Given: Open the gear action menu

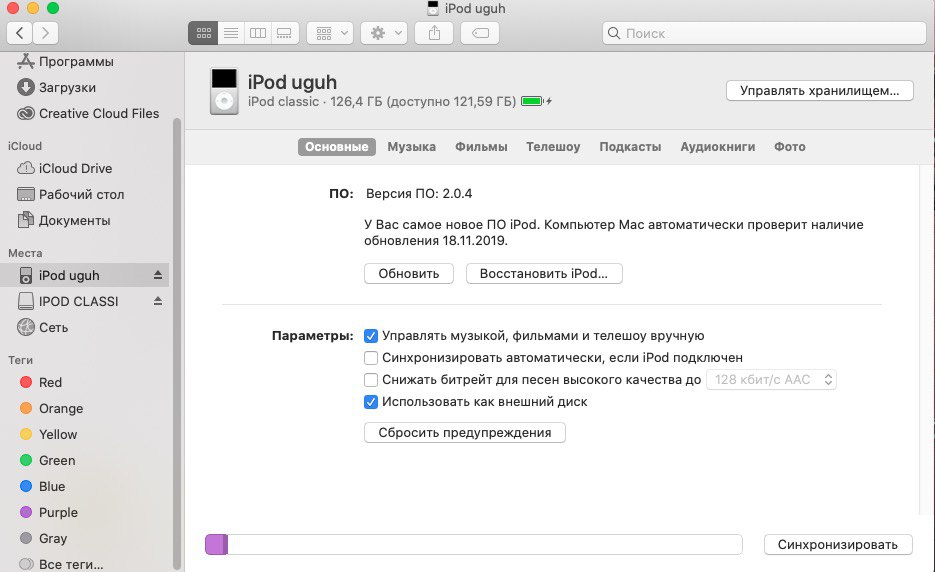Looking at the screenshot, I should (384, 33).
